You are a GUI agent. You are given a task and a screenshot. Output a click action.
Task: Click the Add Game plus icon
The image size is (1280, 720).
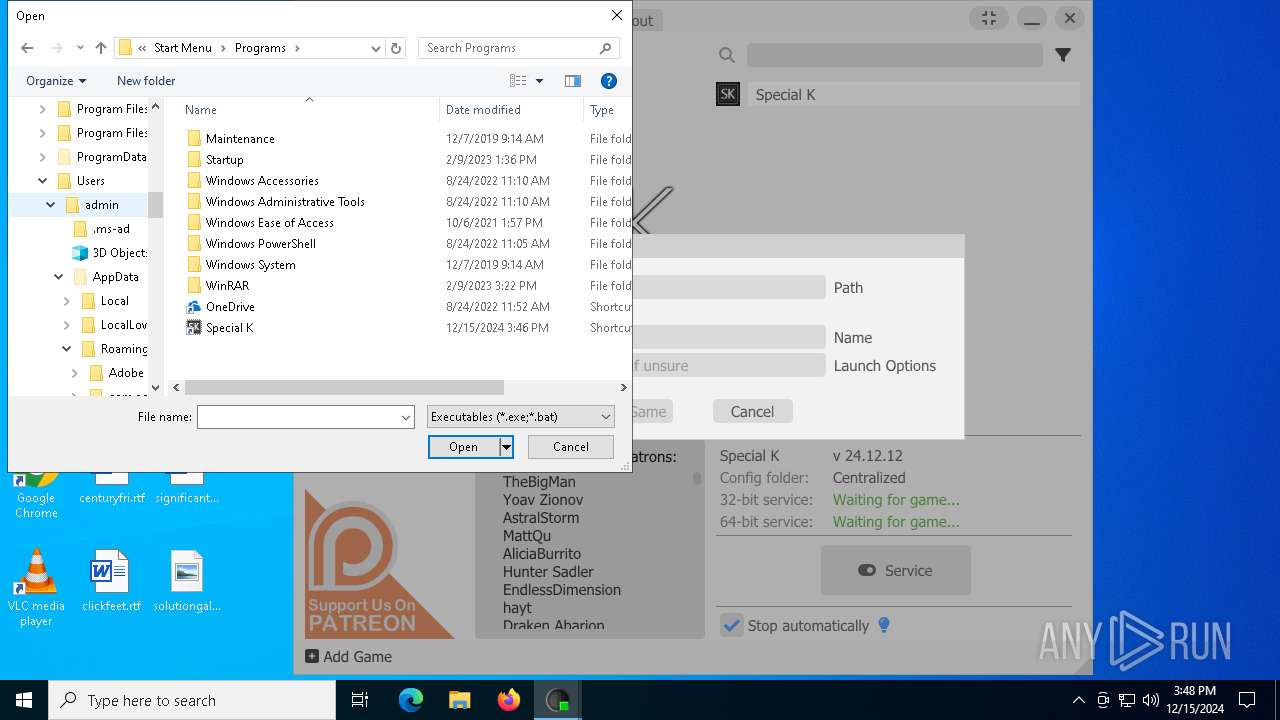point(312,657)
